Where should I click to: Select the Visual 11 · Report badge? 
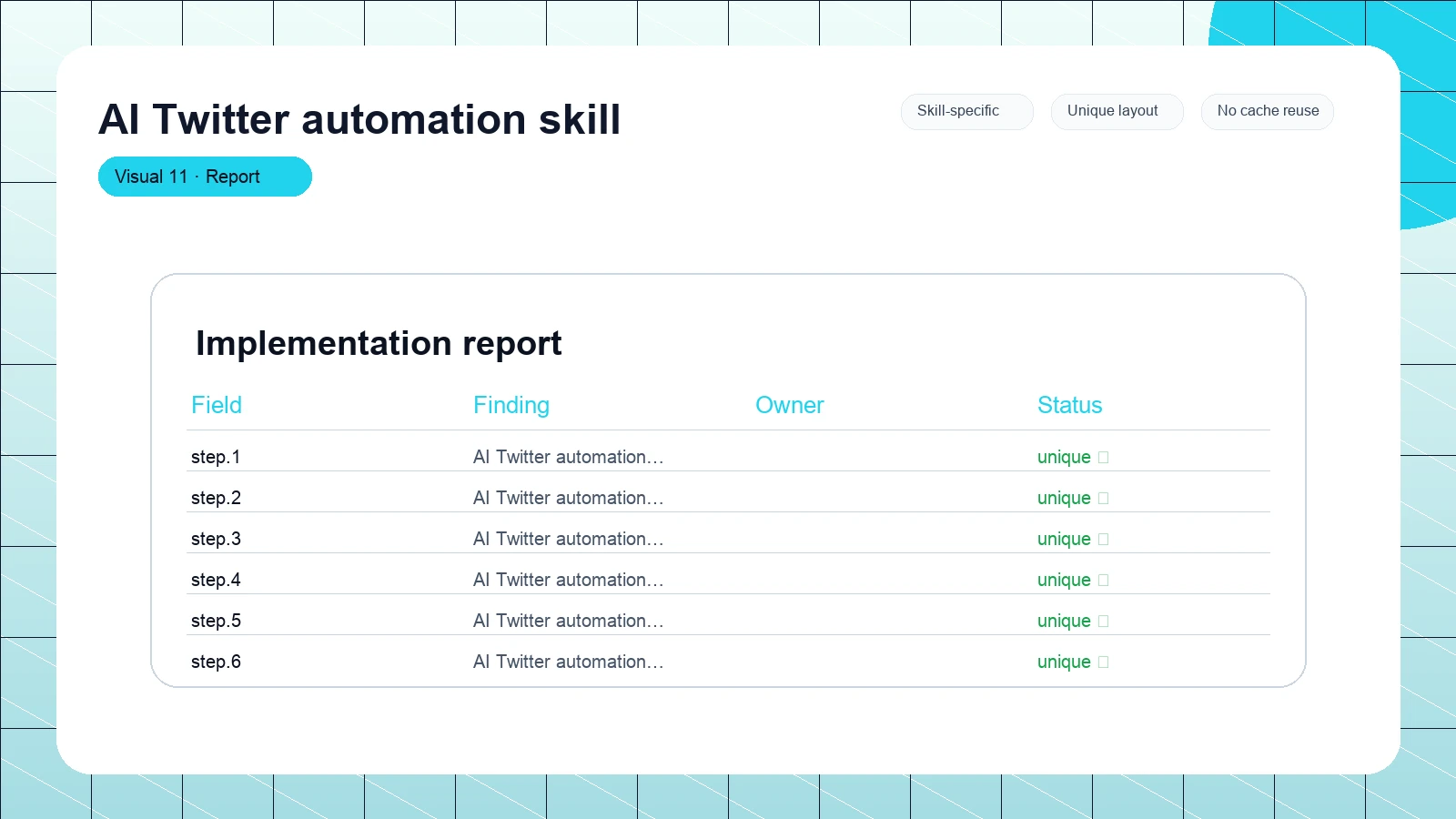click(205, 177)
